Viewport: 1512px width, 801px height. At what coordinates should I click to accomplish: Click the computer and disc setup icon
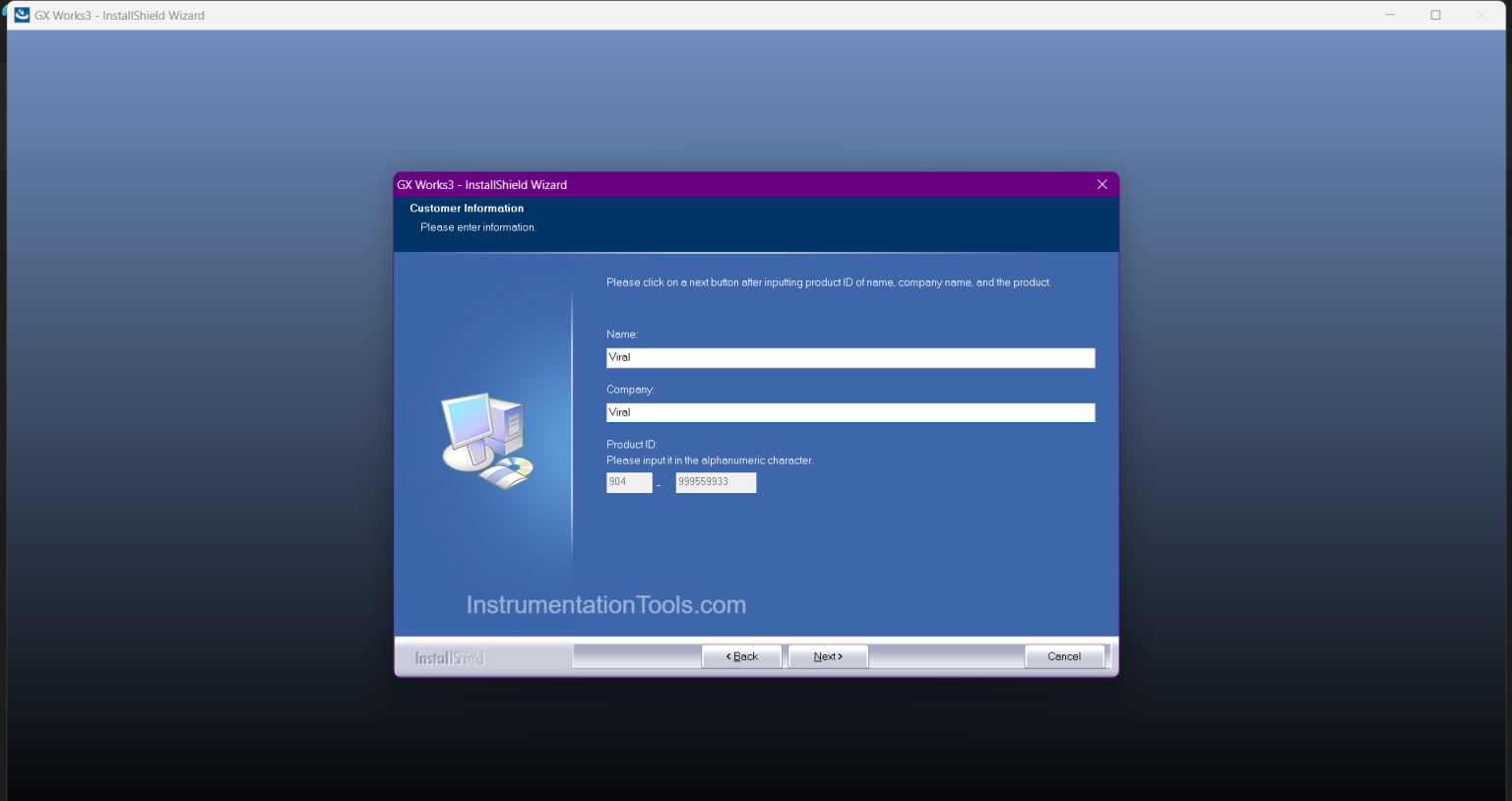coord(487,441)
